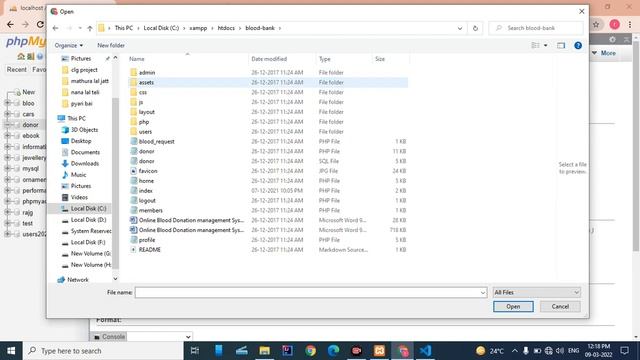Select the favicon JPG file
Viewport: 640px width, 360px height.
[x=148, y=171]
